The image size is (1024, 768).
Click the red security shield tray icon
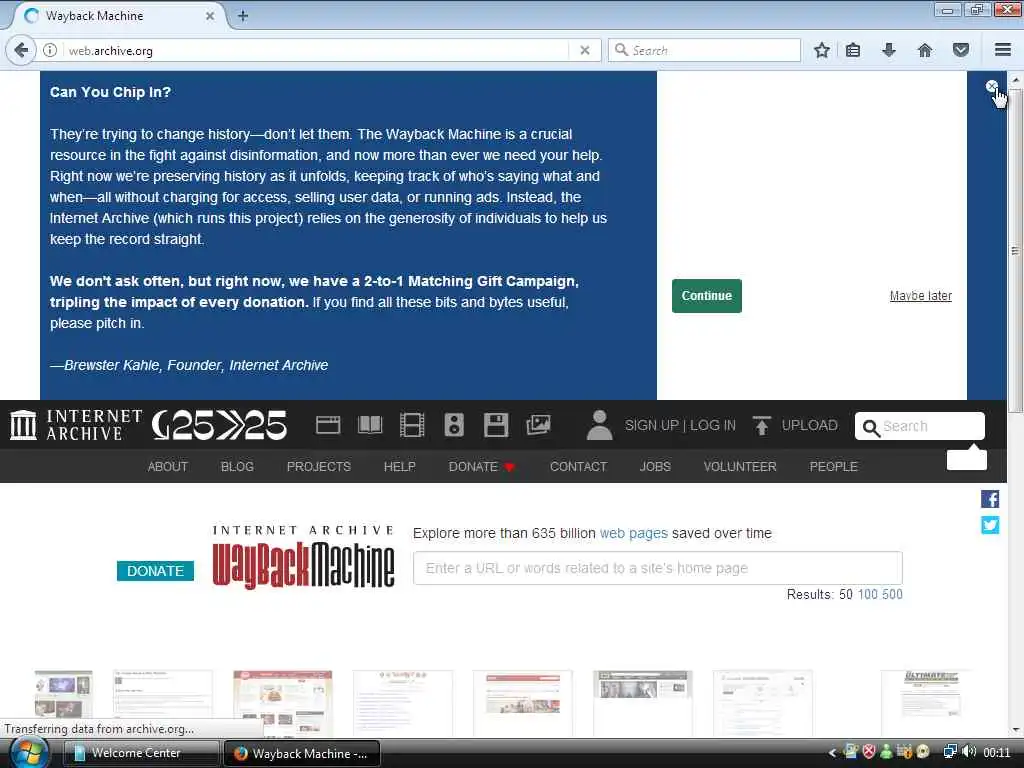point(869,752)
